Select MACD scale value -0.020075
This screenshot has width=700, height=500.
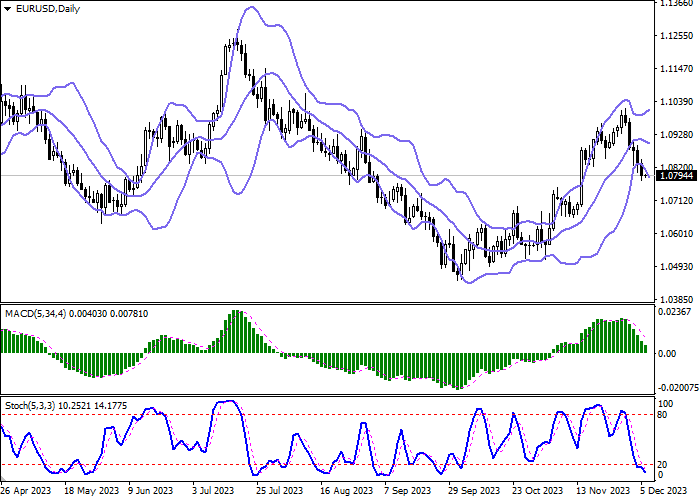point(678,388)
